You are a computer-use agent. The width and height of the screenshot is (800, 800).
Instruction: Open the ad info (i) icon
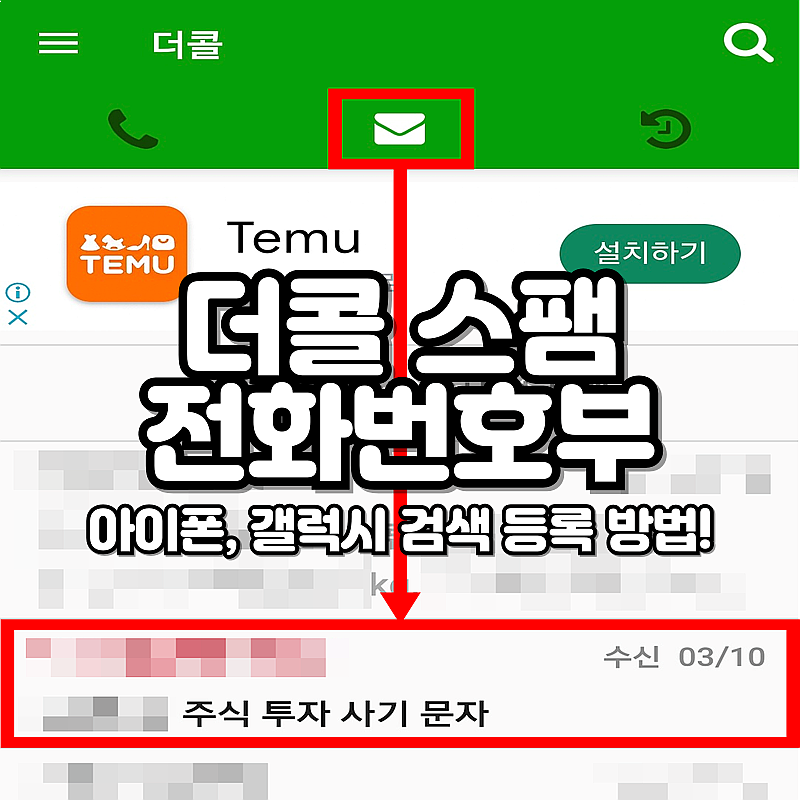18,292
